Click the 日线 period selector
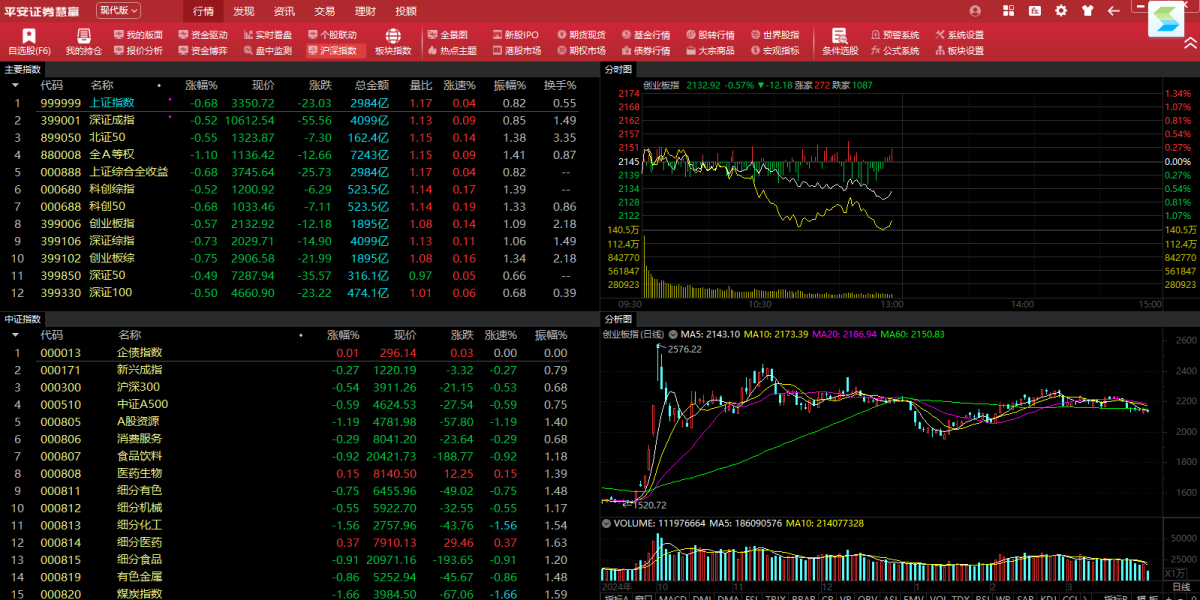 (x=653, y=334)
